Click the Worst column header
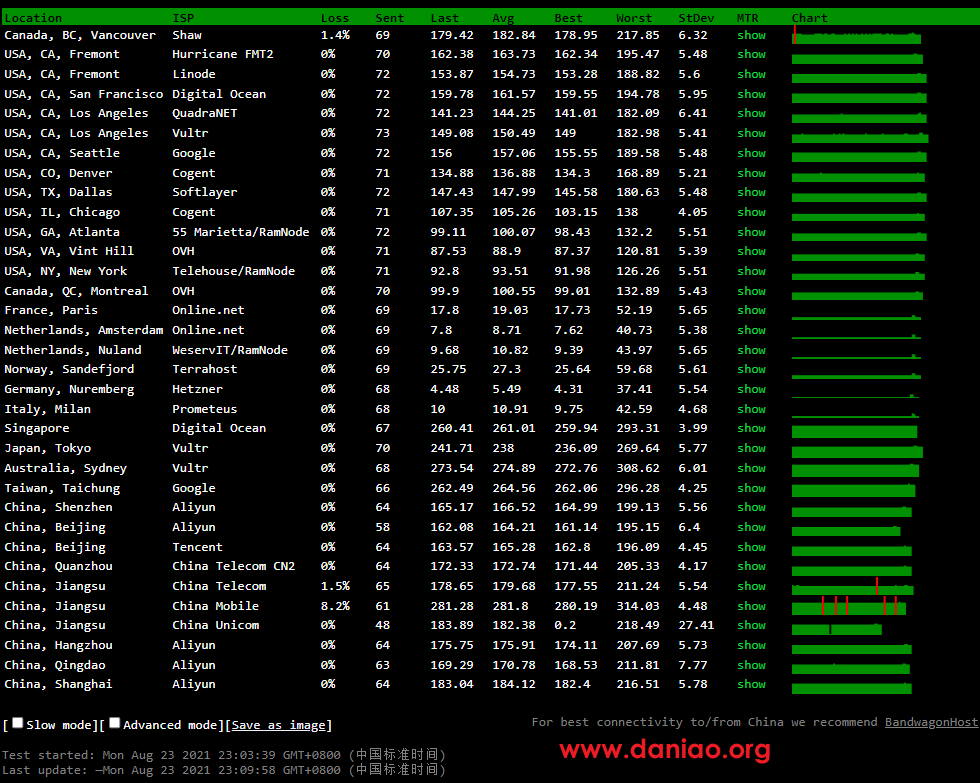The width and height of the screenshot is (980, 783). coord(634,18)
